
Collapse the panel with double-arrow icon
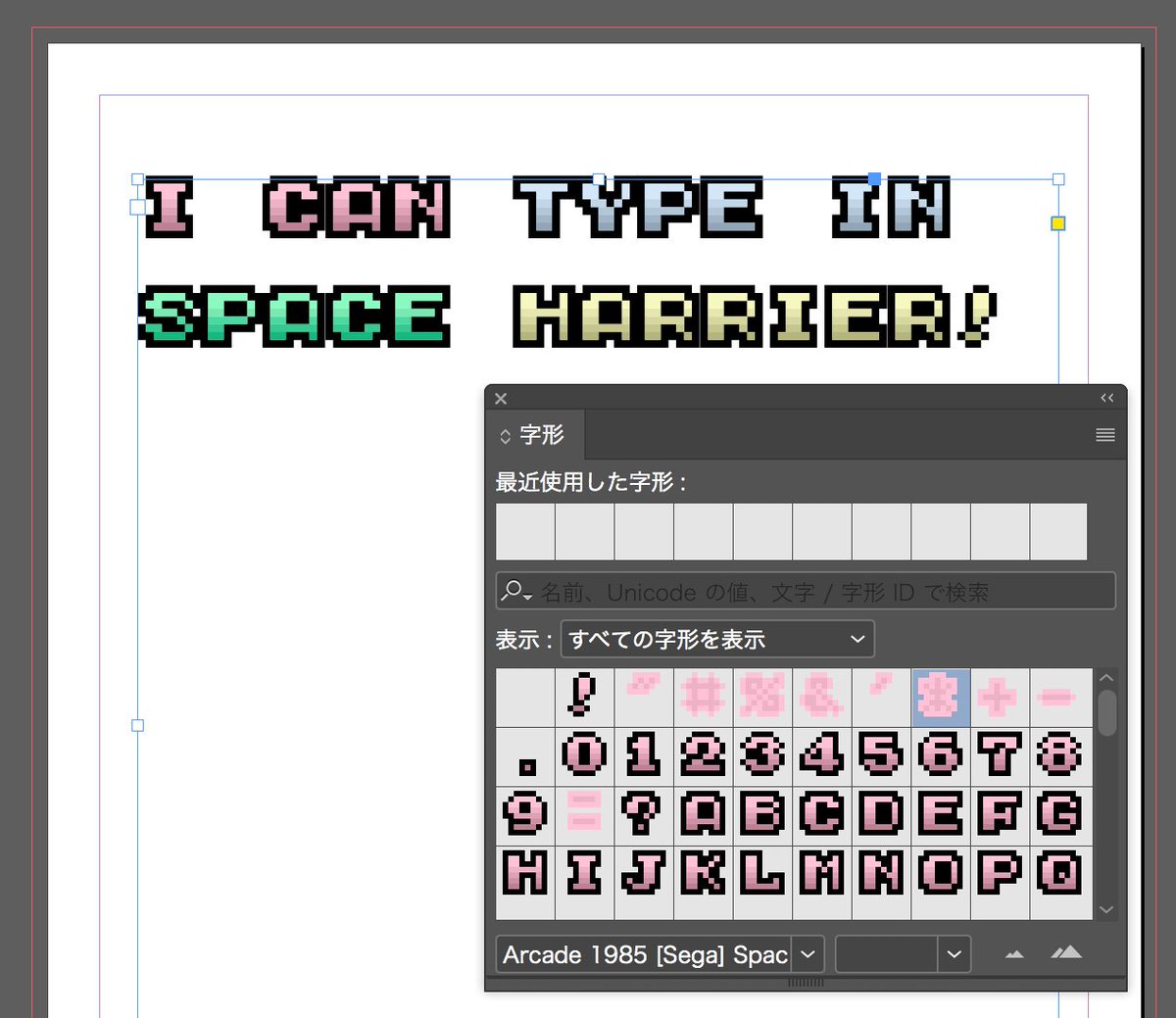tap(1107, 398)
